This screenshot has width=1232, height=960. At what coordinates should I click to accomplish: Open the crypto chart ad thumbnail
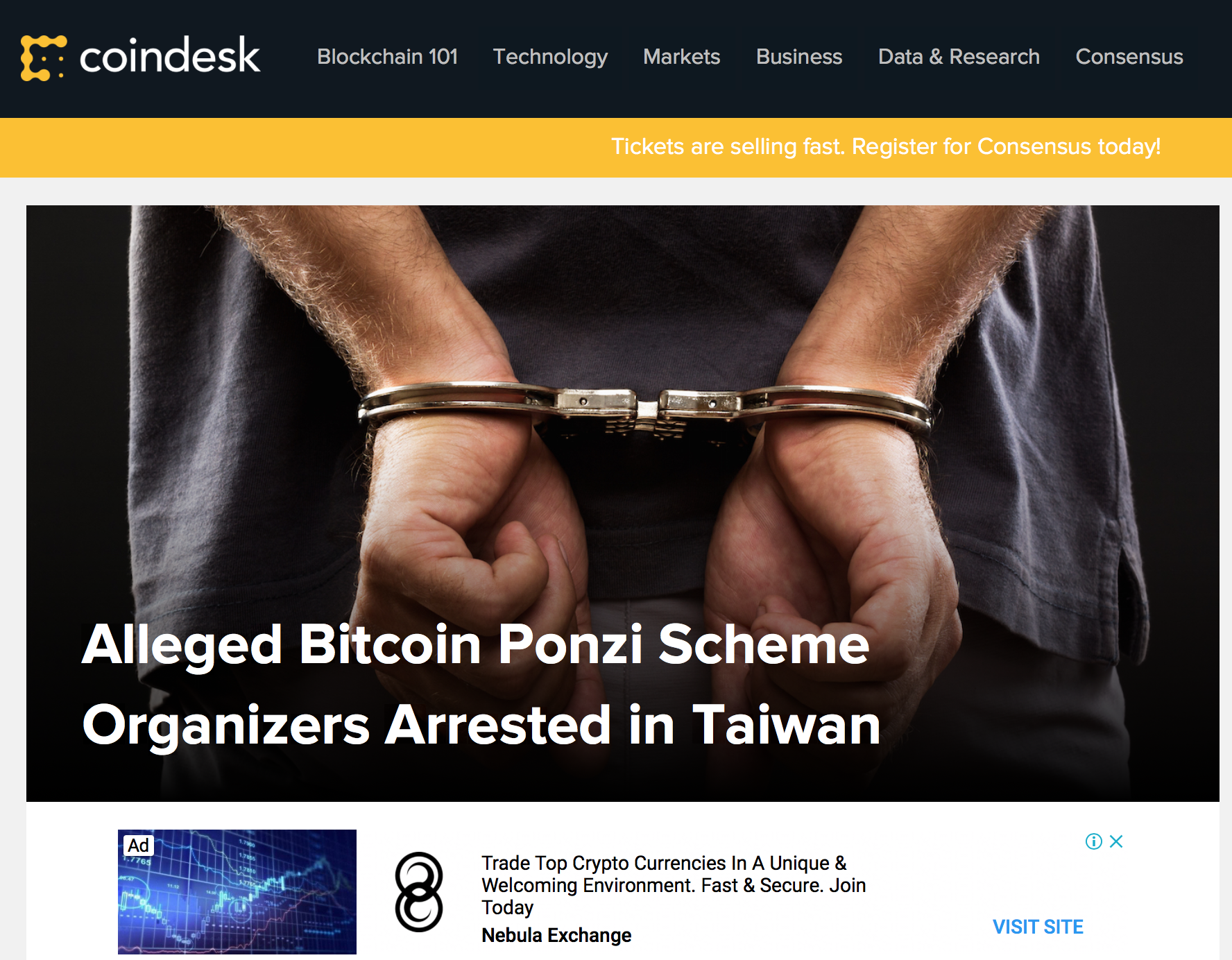coord(237,892)
